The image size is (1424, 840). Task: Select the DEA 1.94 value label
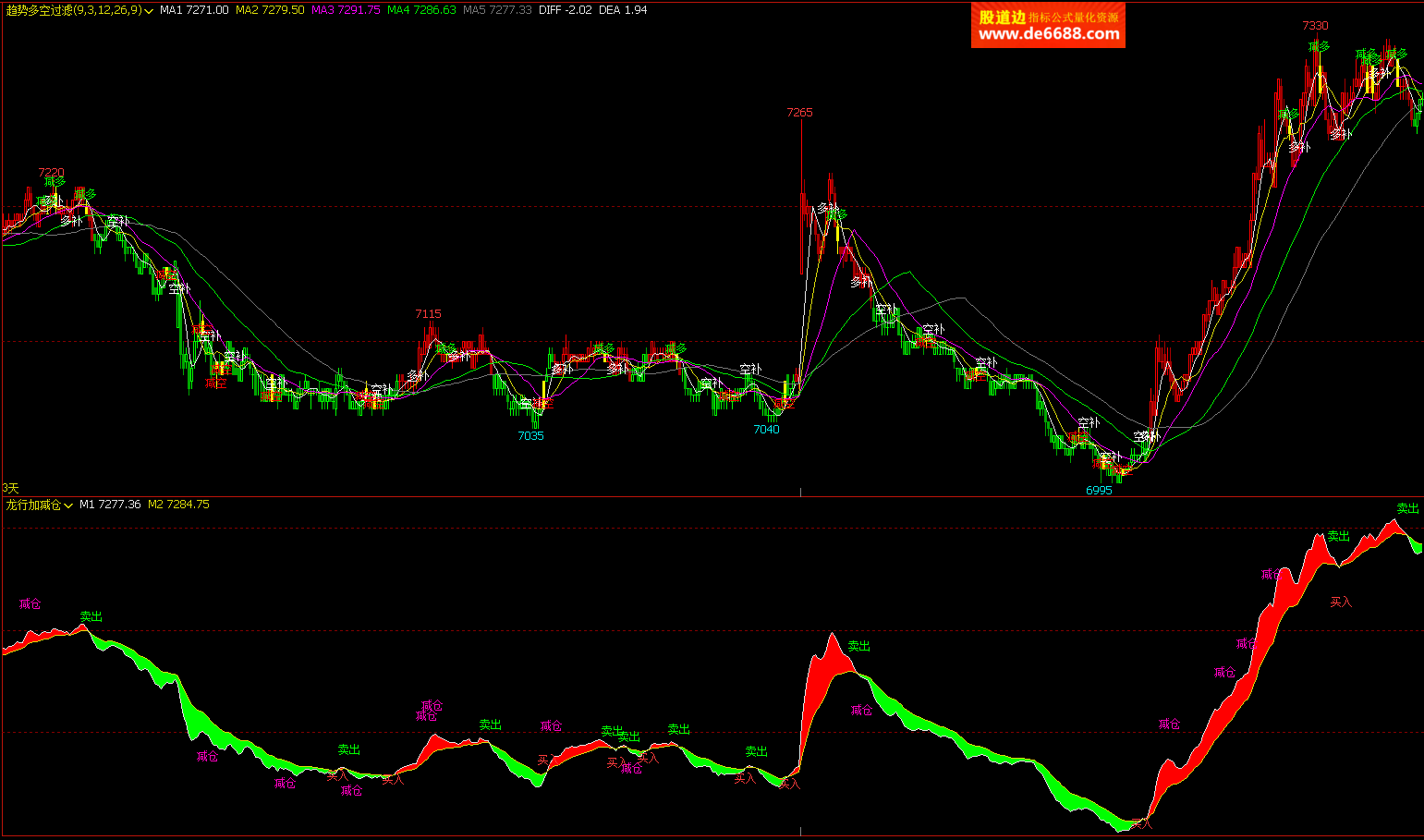click(x=623, y=10)
